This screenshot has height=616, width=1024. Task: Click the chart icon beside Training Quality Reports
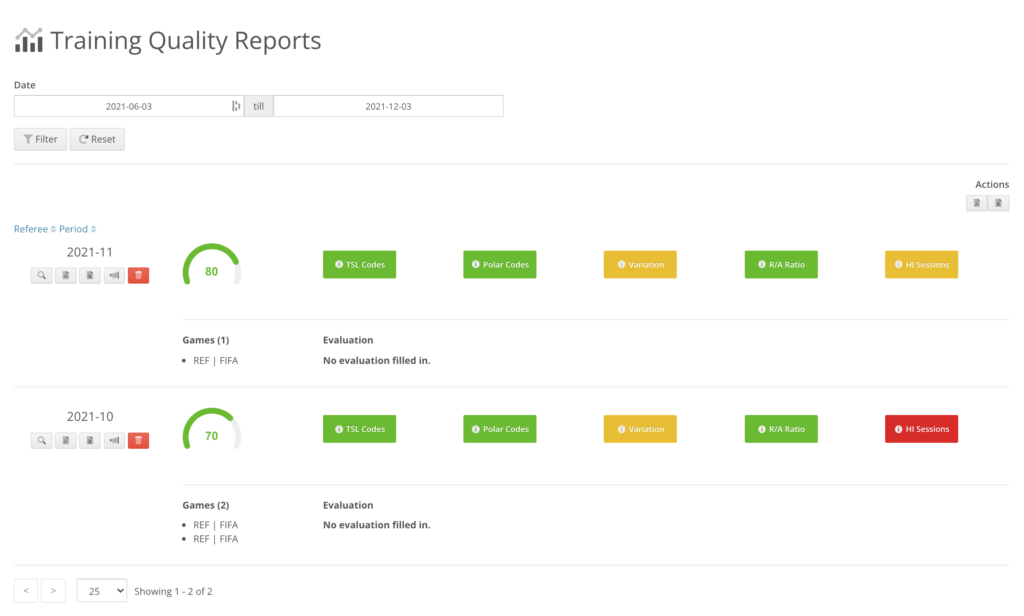click(29, 41)
